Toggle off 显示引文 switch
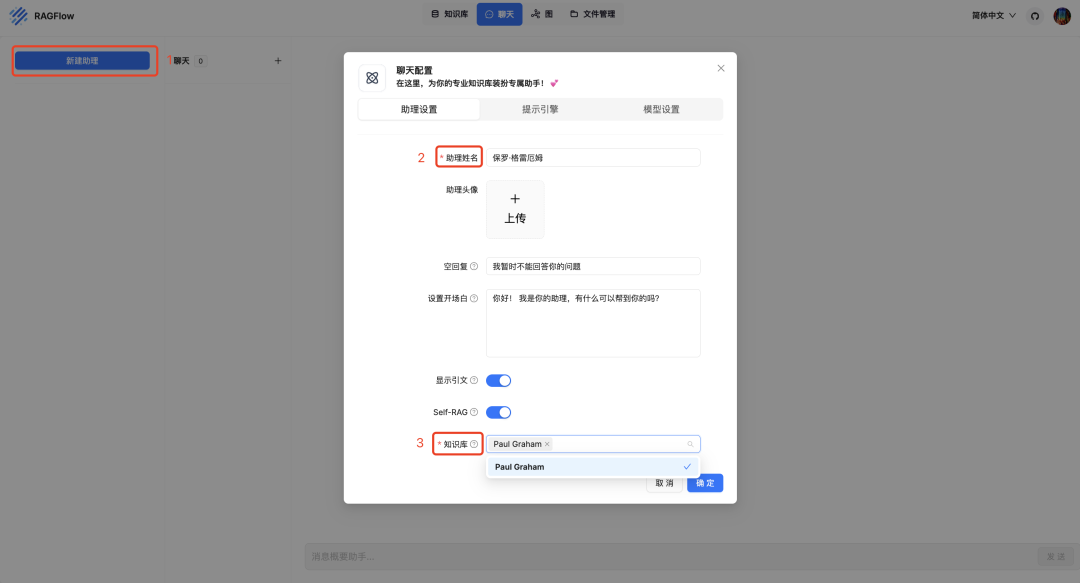The width and height of the screenshot is (1080, 583). pyautogui.click(x=498, y=380)
